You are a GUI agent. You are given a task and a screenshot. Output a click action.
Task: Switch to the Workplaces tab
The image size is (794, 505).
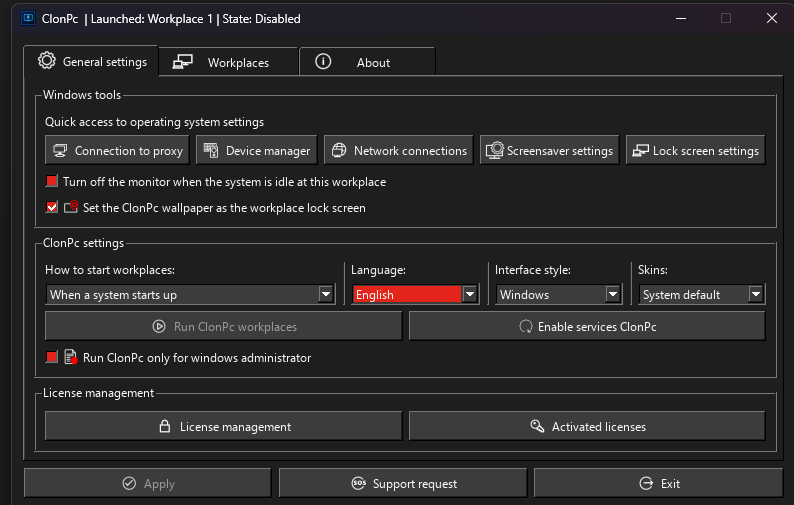point(228,62)
